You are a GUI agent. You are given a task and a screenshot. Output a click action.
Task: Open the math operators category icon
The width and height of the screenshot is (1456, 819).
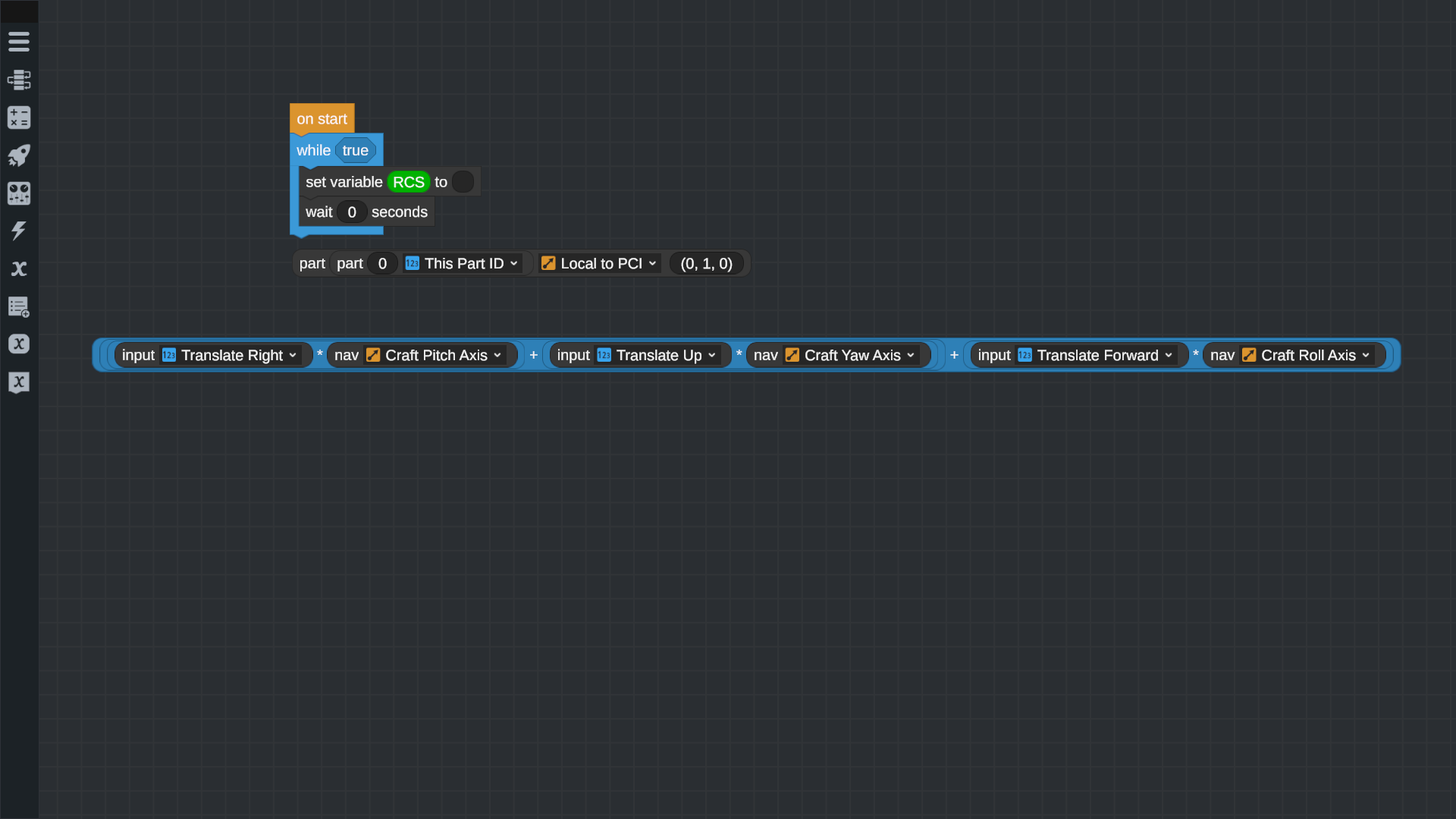point(19,118)
